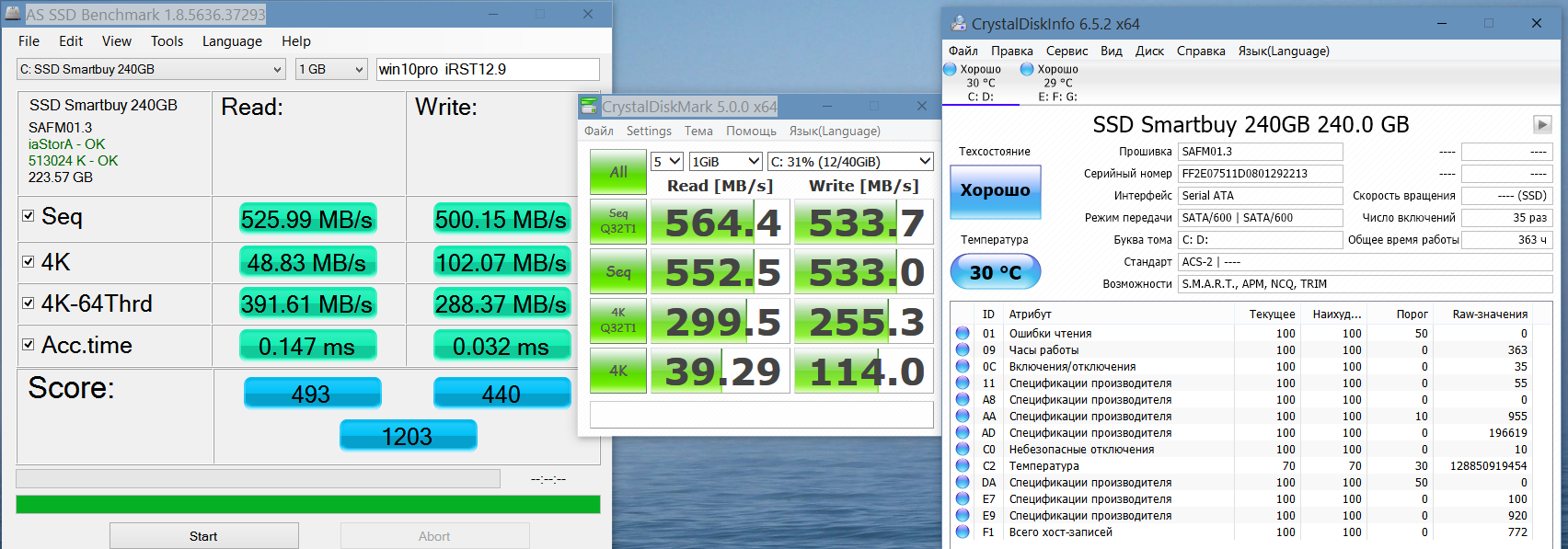Open the drive dropdown C: SSD Smartbuy 240GB

click(x=151, y=69)
